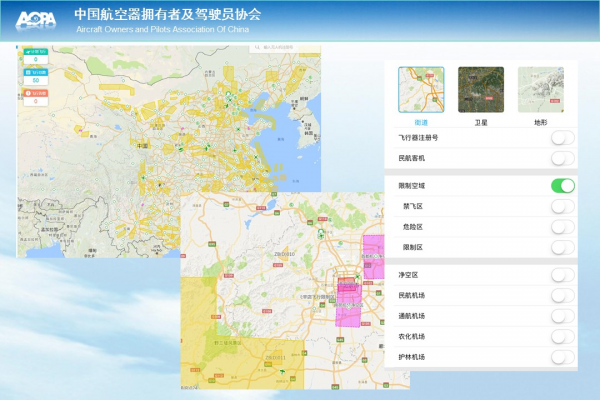The image size is (600, 400).
Task: Click the Chinese association title in the header
Action: [168, 14]
